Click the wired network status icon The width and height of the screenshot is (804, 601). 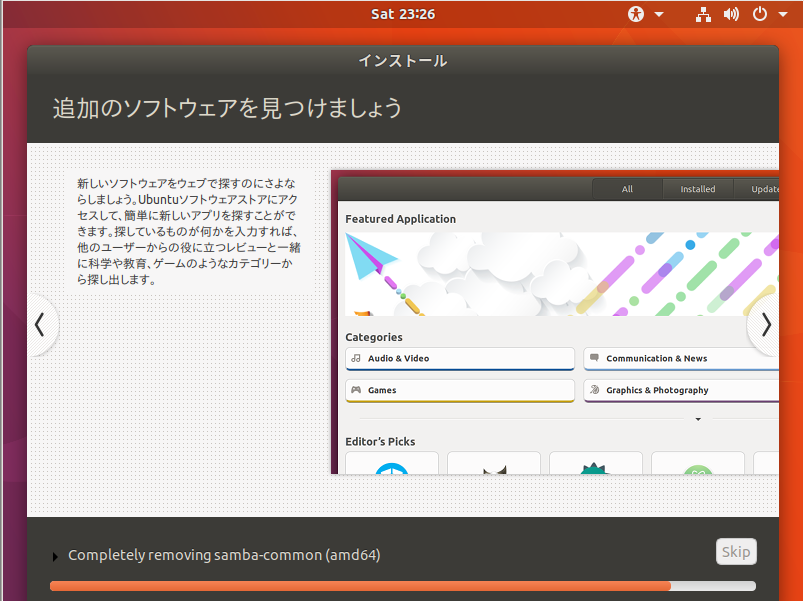[x=703, y=14]
